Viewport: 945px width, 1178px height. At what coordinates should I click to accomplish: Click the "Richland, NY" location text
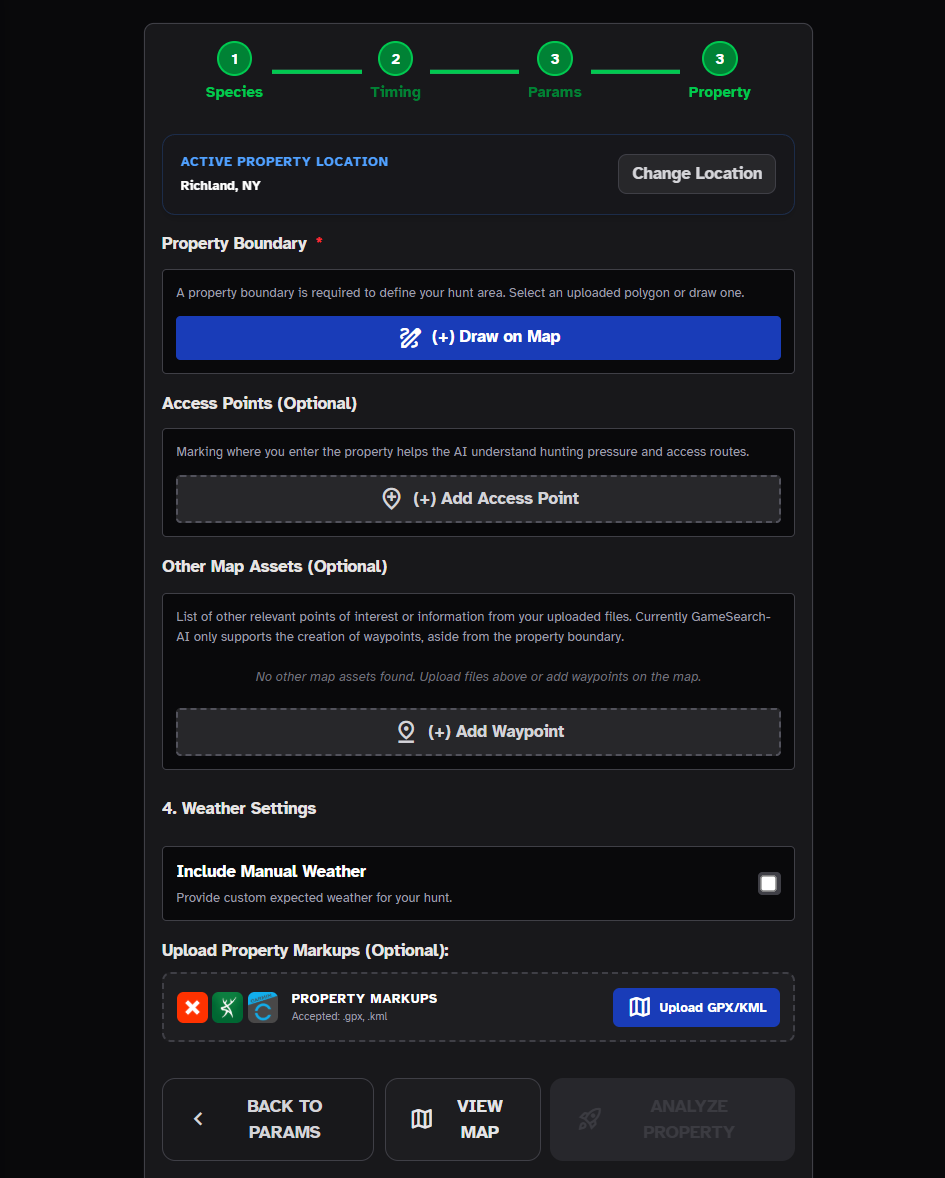coord(220,186)
